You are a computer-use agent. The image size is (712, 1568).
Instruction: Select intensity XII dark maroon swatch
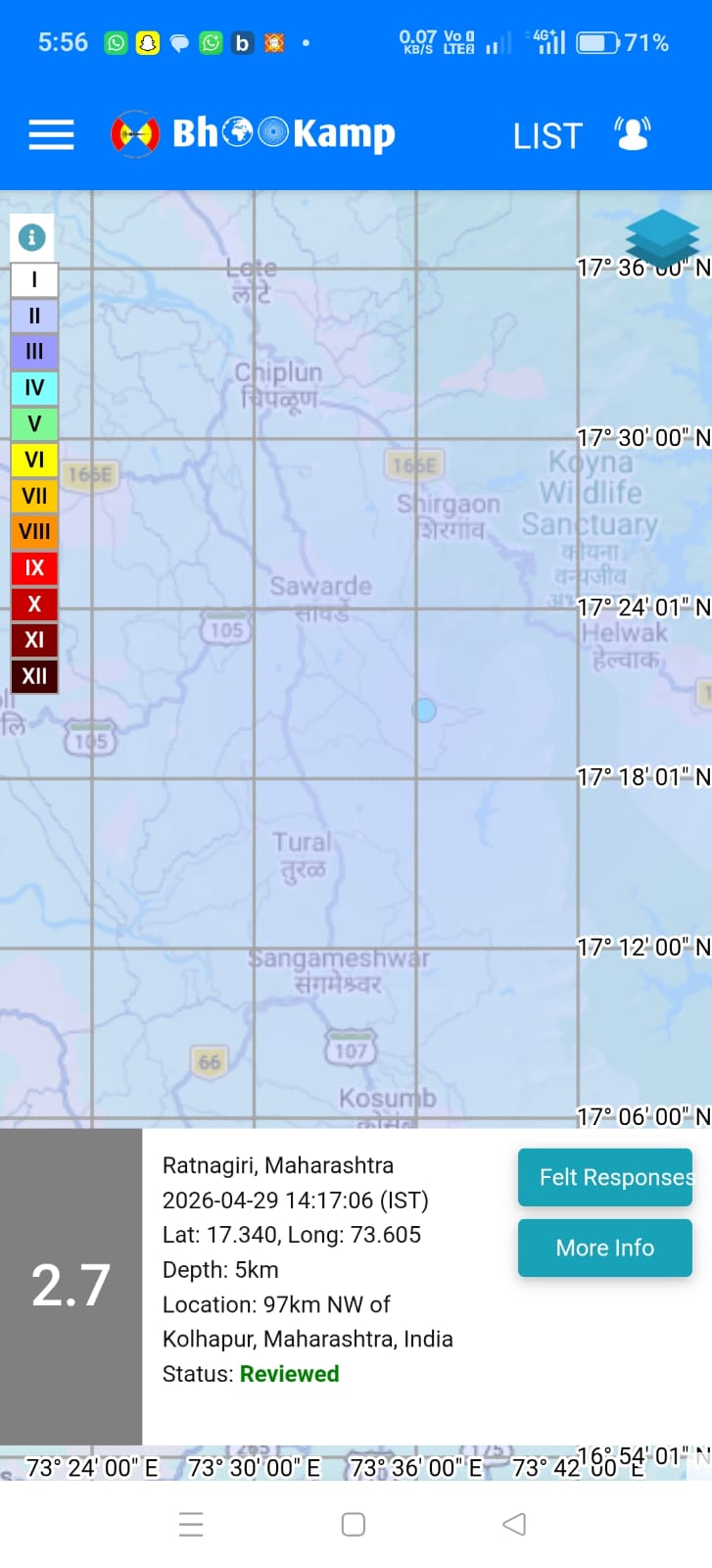pyautogui.click(x=34, y=676)
